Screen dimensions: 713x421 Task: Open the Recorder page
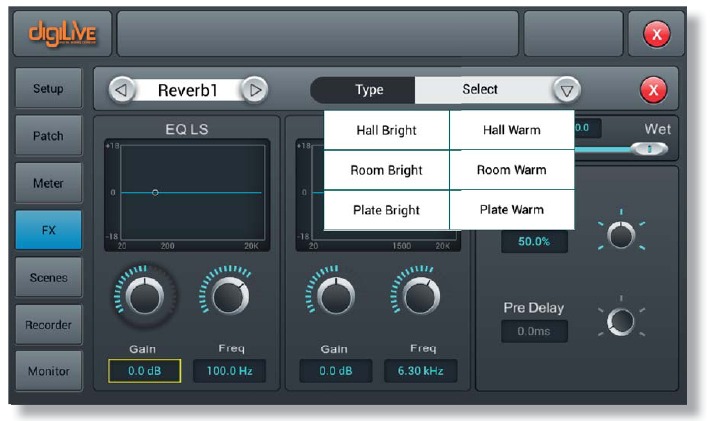coord(49,325)
